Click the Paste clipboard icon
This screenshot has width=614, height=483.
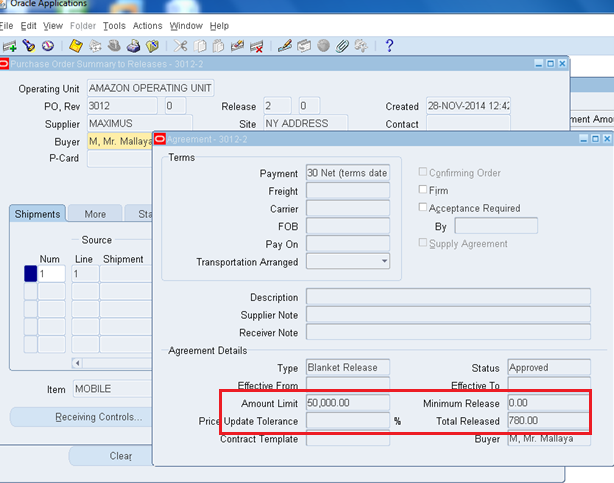[x=218, y=46]
